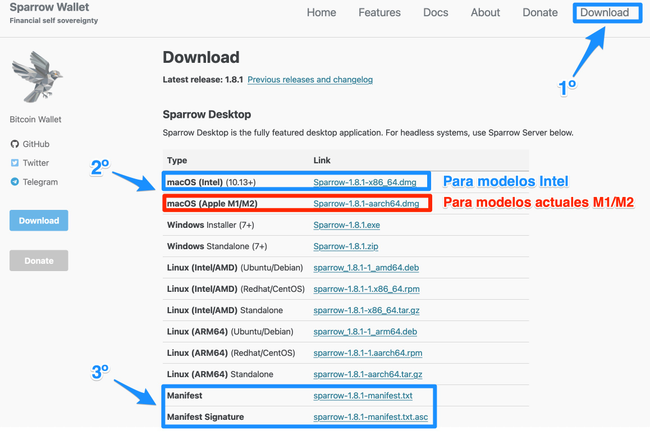Click the Telegram icon in sidebar
The height and width of the screenshot is (440, 650).
pyautogui.click(x=15, y=182)
